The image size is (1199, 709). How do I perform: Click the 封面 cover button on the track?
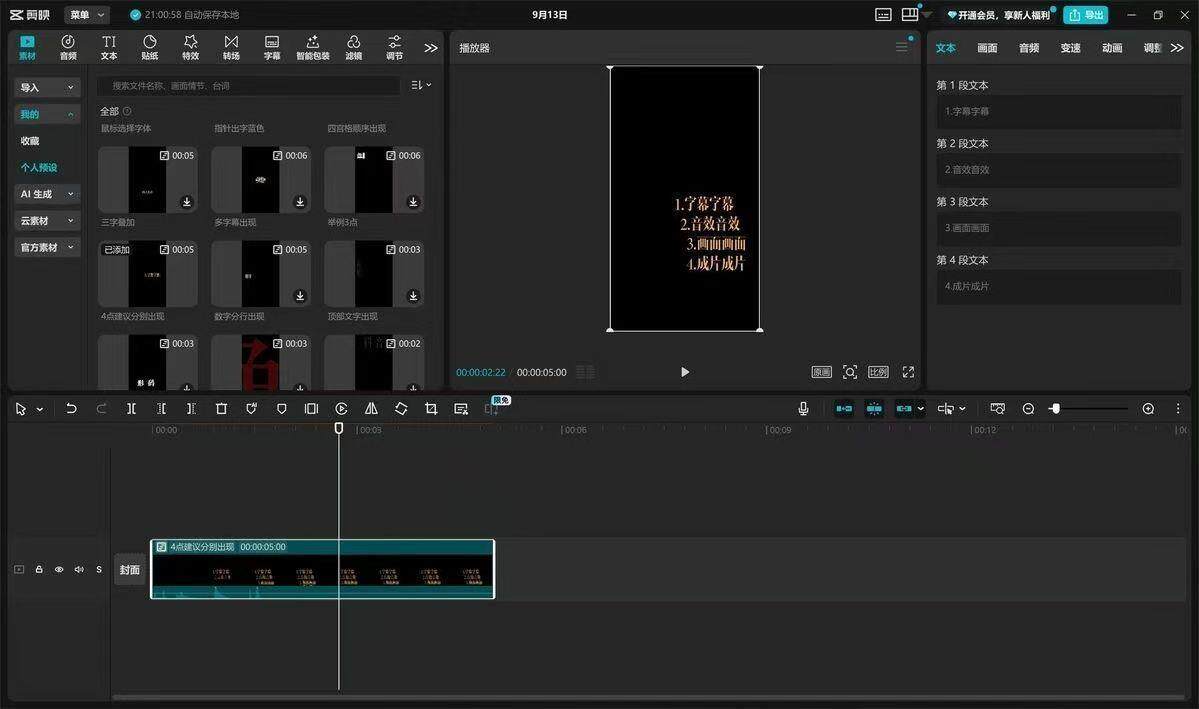coord(130,570)
